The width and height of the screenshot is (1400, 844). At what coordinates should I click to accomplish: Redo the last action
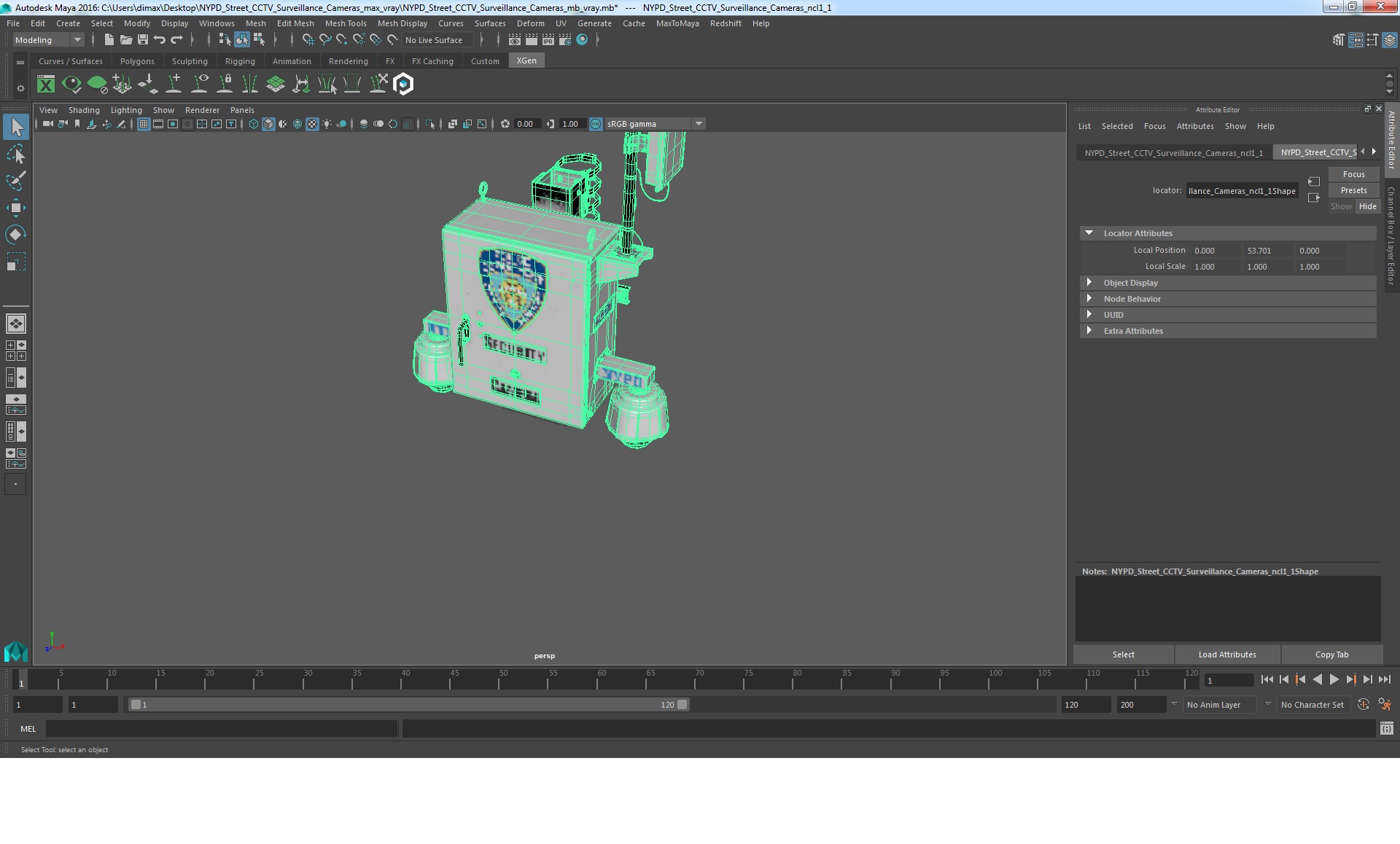176,39
